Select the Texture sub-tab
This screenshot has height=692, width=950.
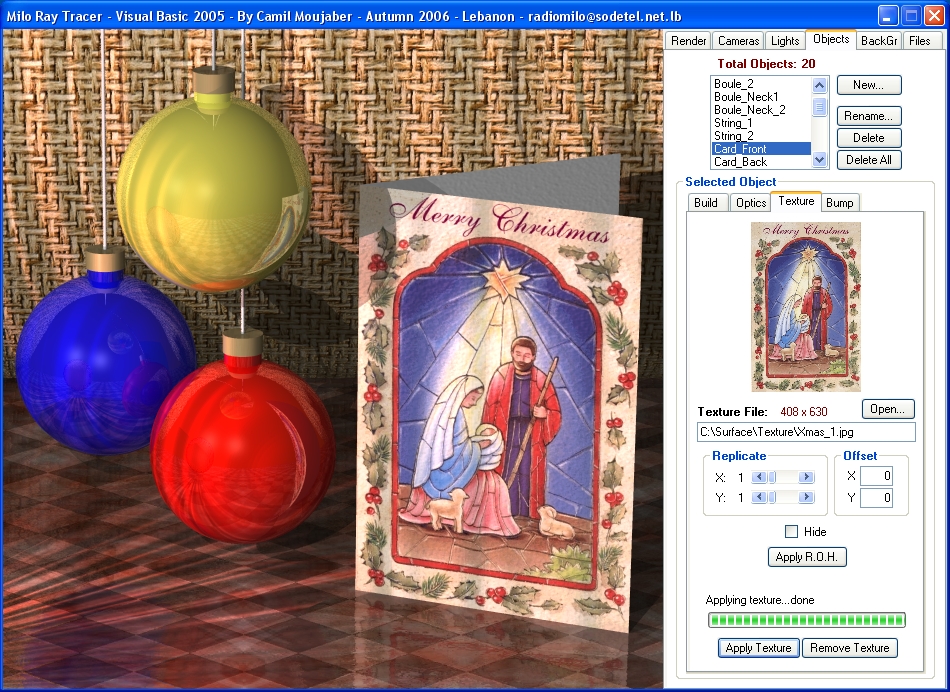pyautogui.click(x=796, y=201)
